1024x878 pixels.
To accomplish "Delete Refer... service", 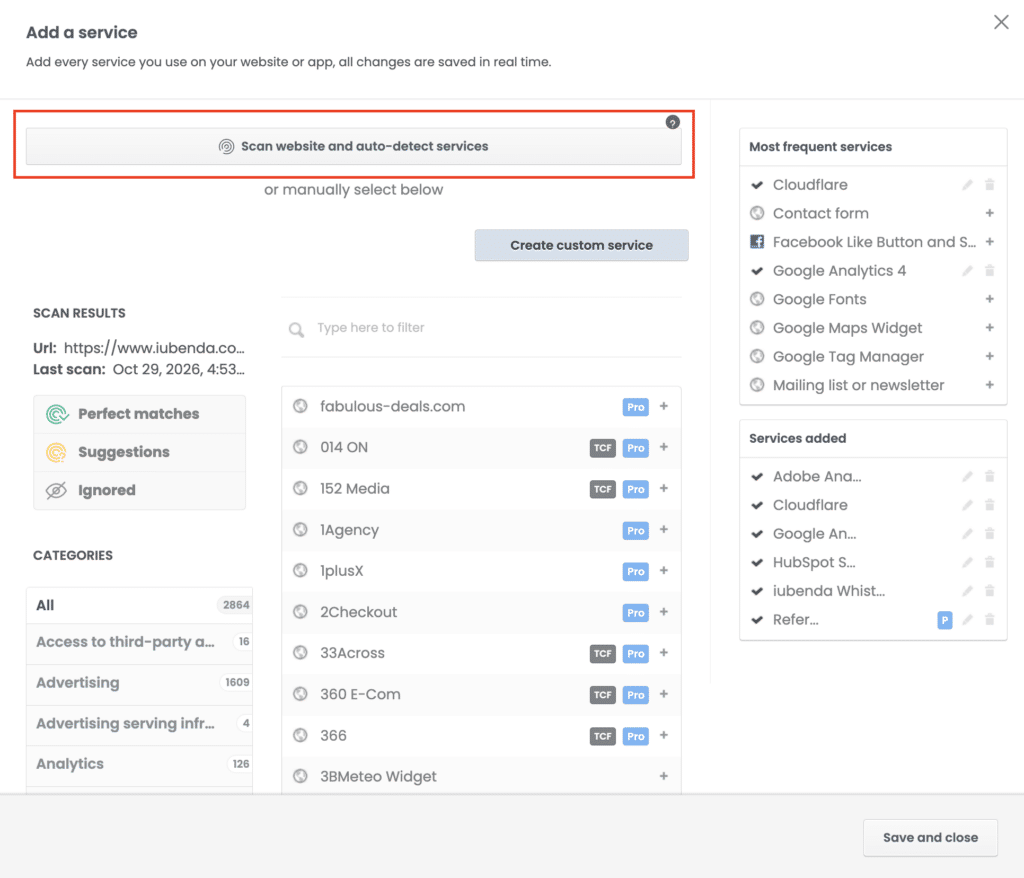I will [989, 620].
